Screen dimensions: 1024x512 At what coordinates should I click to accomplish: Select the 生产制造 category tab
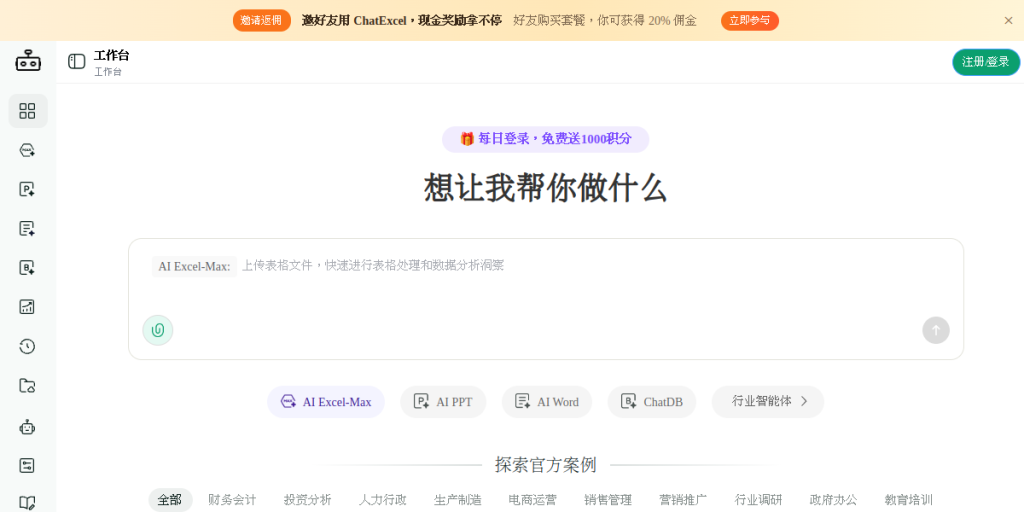458,500
